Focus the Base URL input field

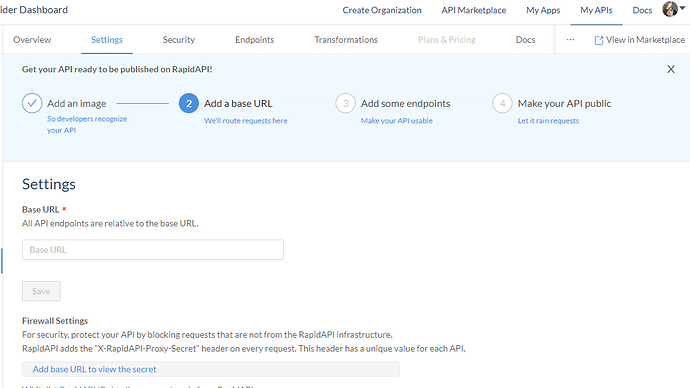pyautogui.click(x=153, y=249)
